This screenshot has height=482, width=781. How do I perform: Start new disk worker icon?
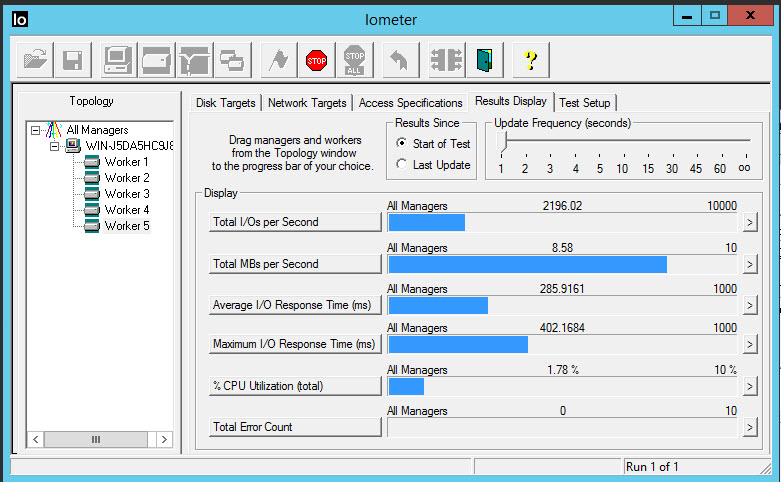tap(156, 60)
